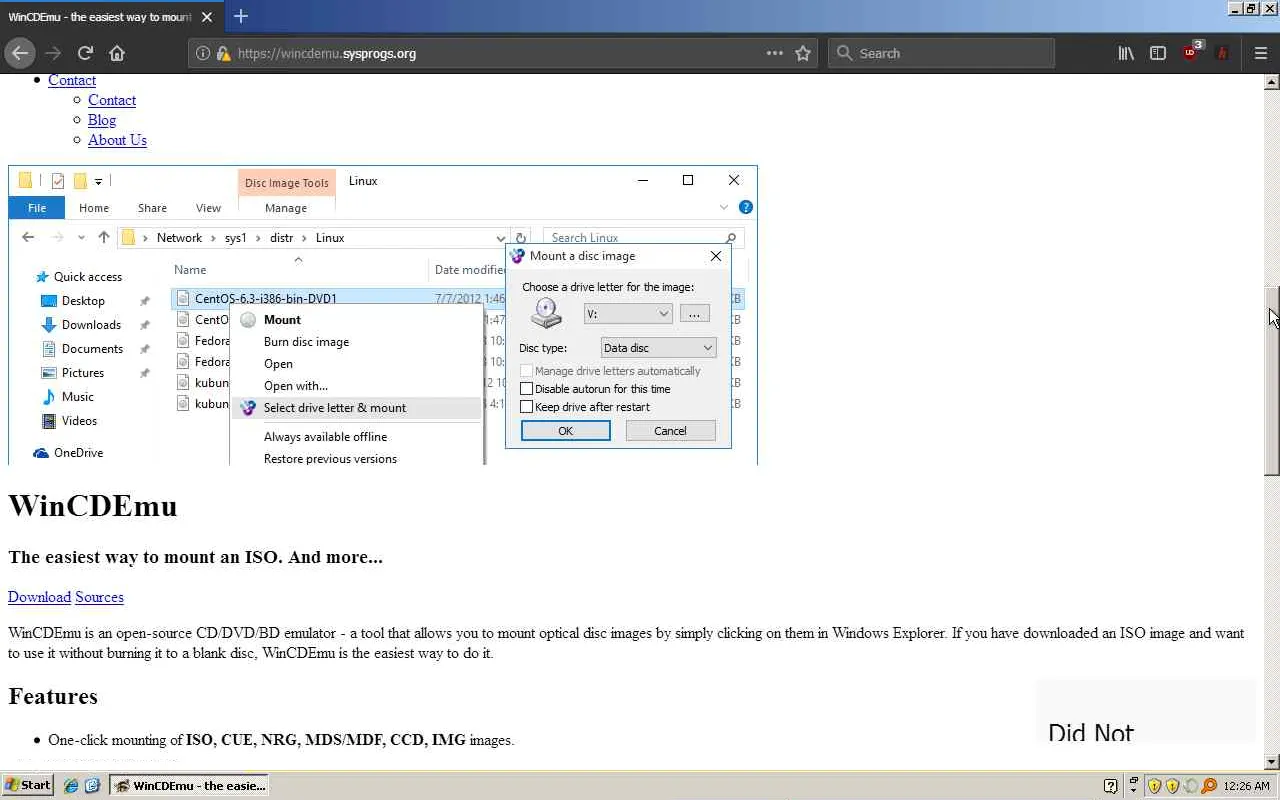Viewport: 1280px width, 800px height.
Task: Open the About Us link
Action: (x=117, y=140)
